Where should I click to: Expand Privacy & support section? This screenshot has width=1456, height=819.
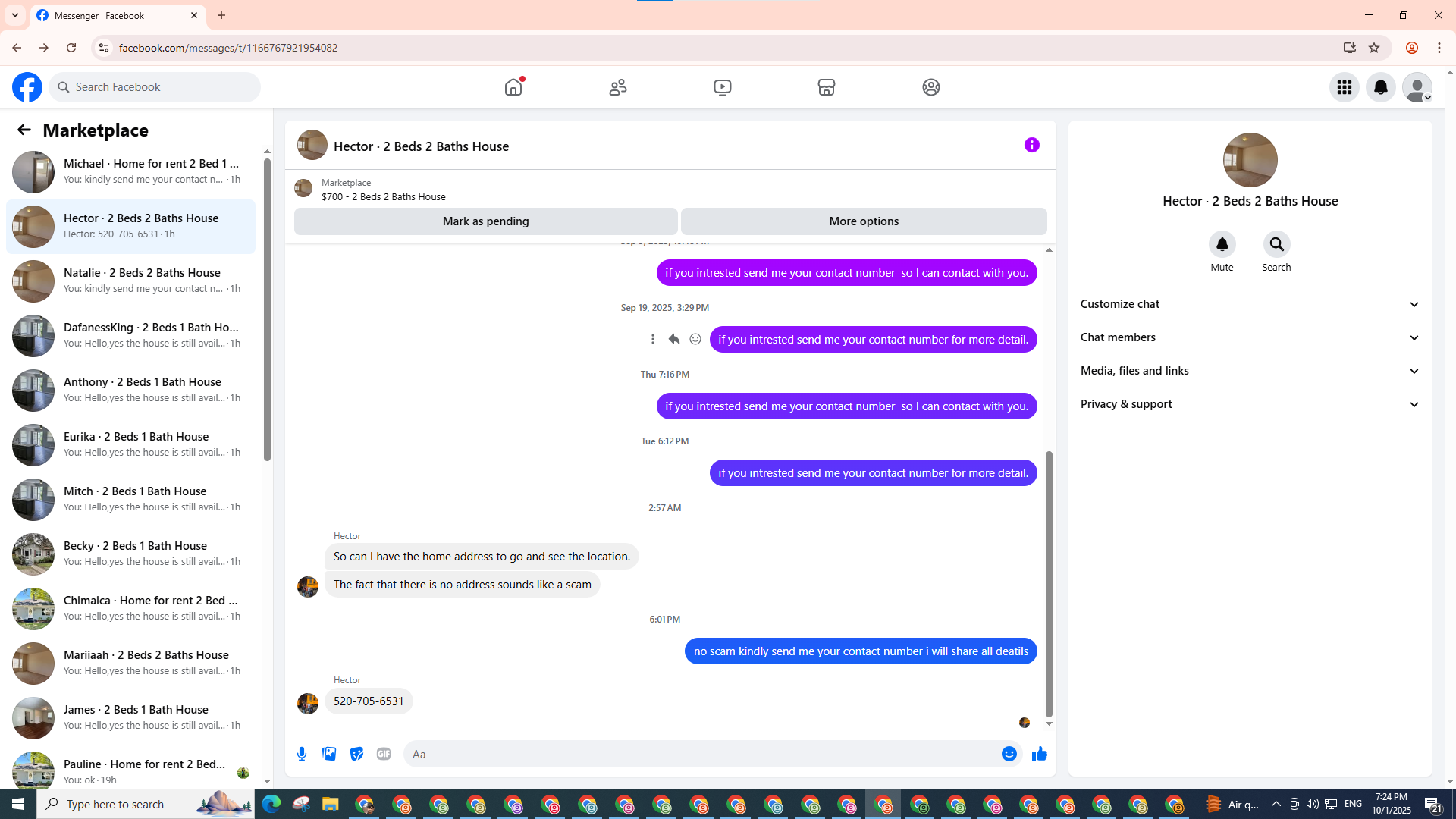click(x=1250, y=404)
